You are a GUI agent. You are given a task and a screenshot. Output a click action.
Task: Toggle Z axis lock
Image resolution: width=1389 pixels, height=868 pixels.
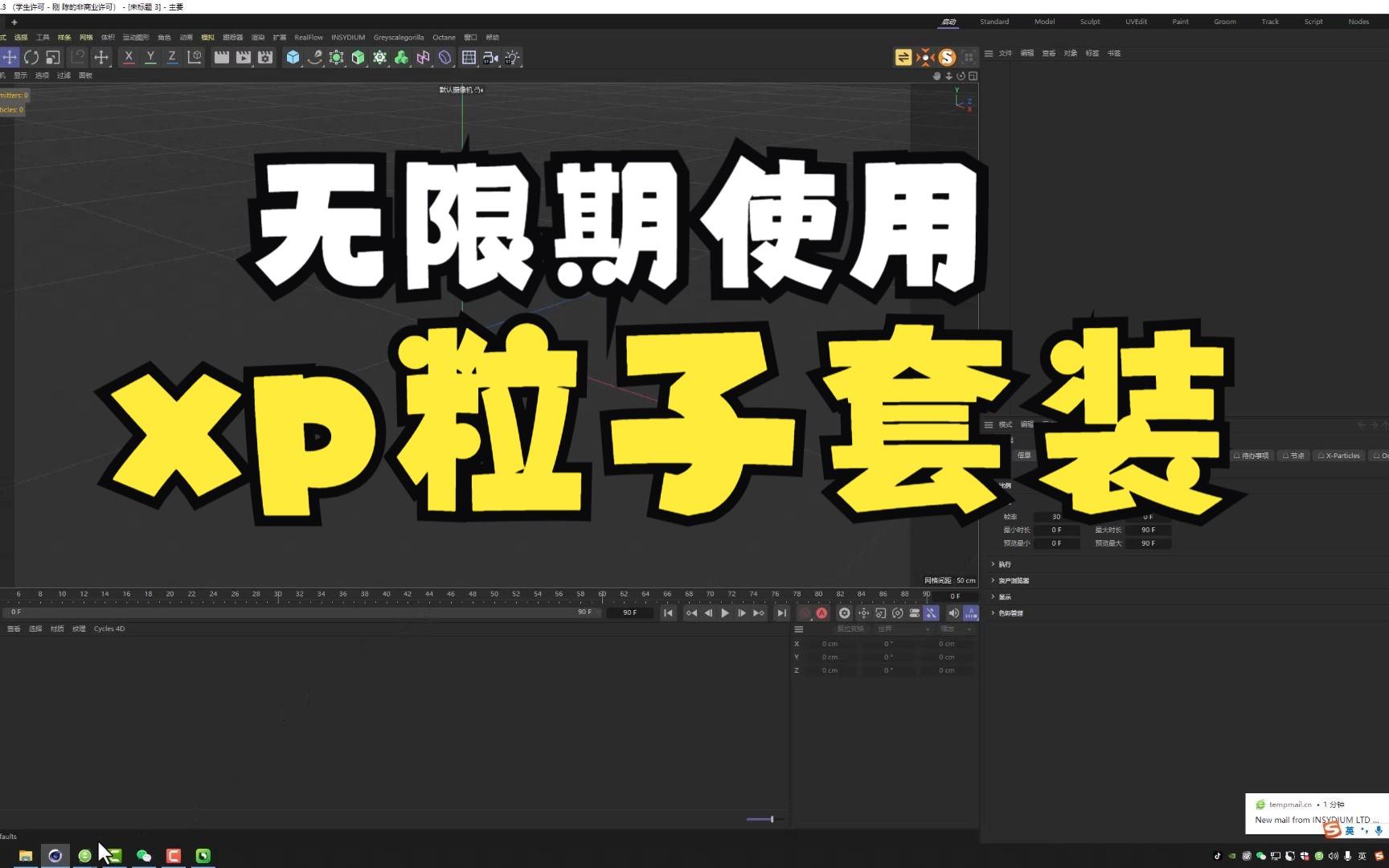point(171,57)
